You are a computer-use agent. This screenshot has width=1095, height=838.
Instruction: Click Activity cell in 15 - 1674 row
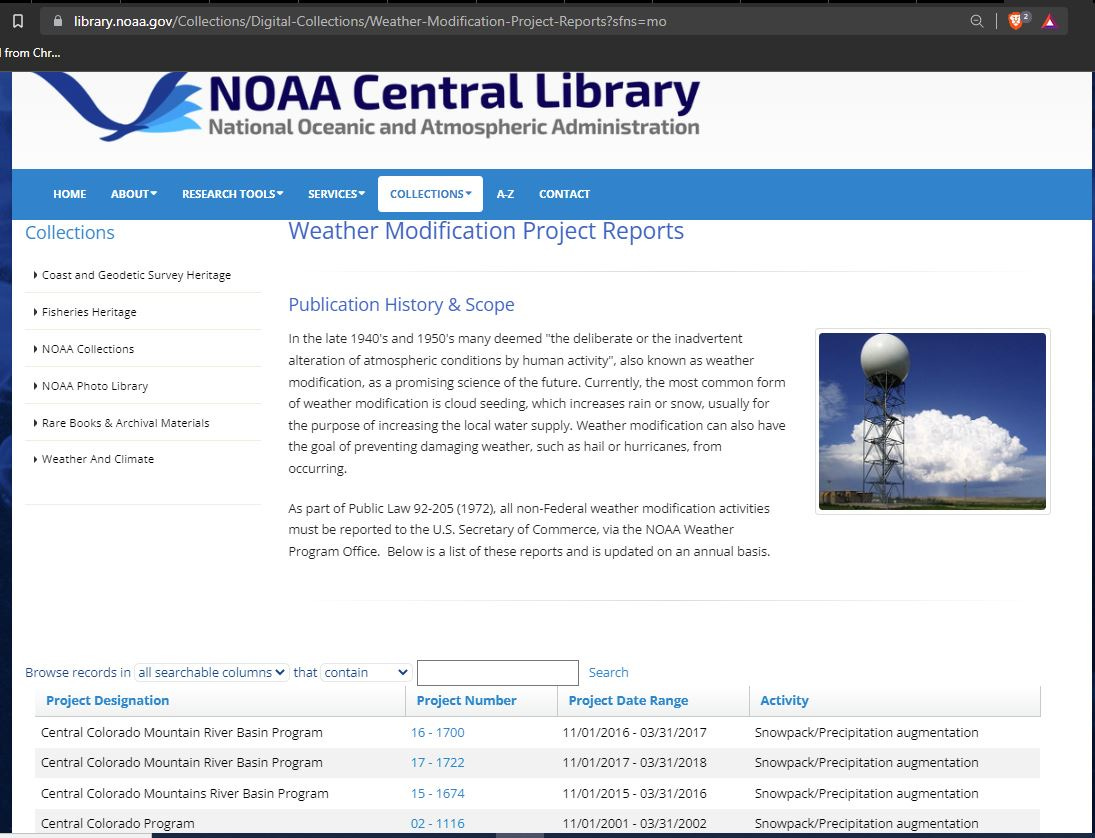[x=866, y=793]
